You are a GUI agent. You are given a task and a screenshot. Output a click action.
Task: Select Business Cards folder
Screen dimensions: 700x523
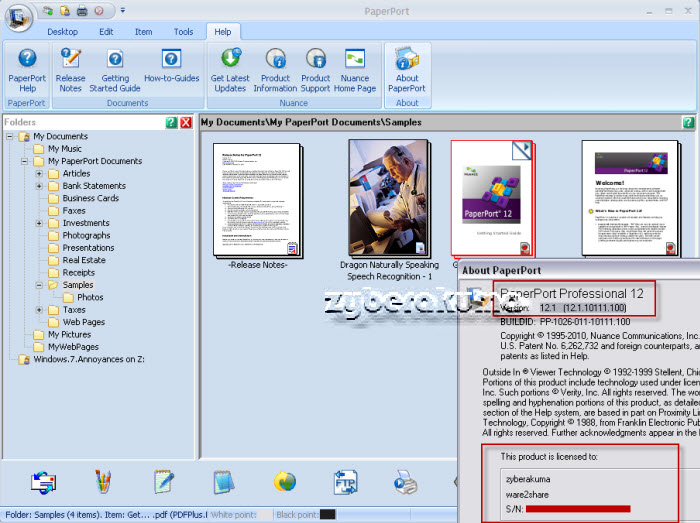coord(91,198)
